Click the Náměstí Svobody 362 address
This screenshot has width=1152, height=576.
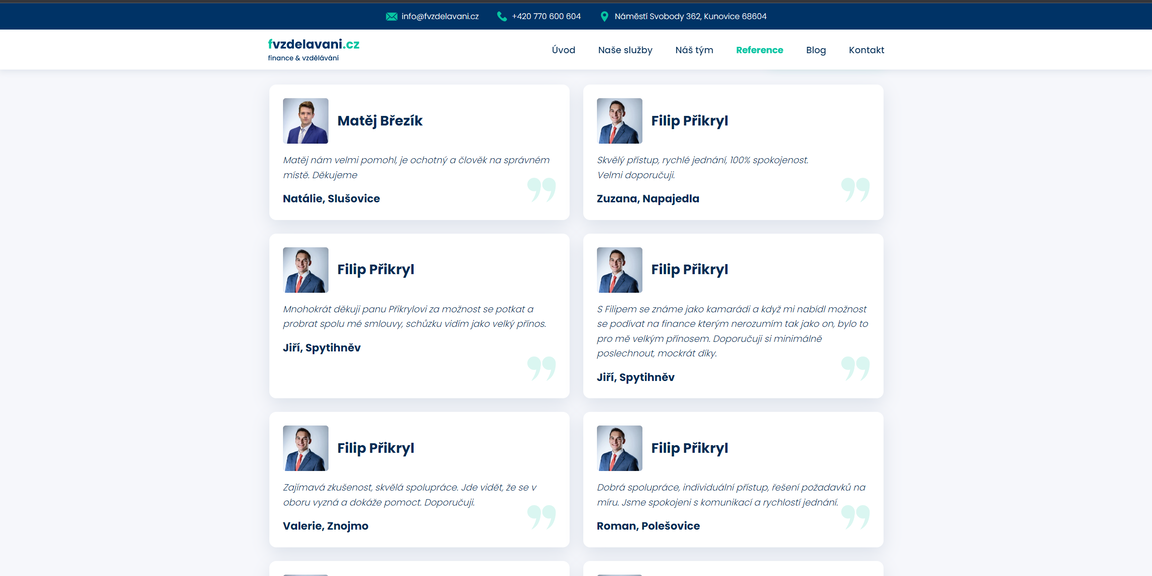pos(690,17)
